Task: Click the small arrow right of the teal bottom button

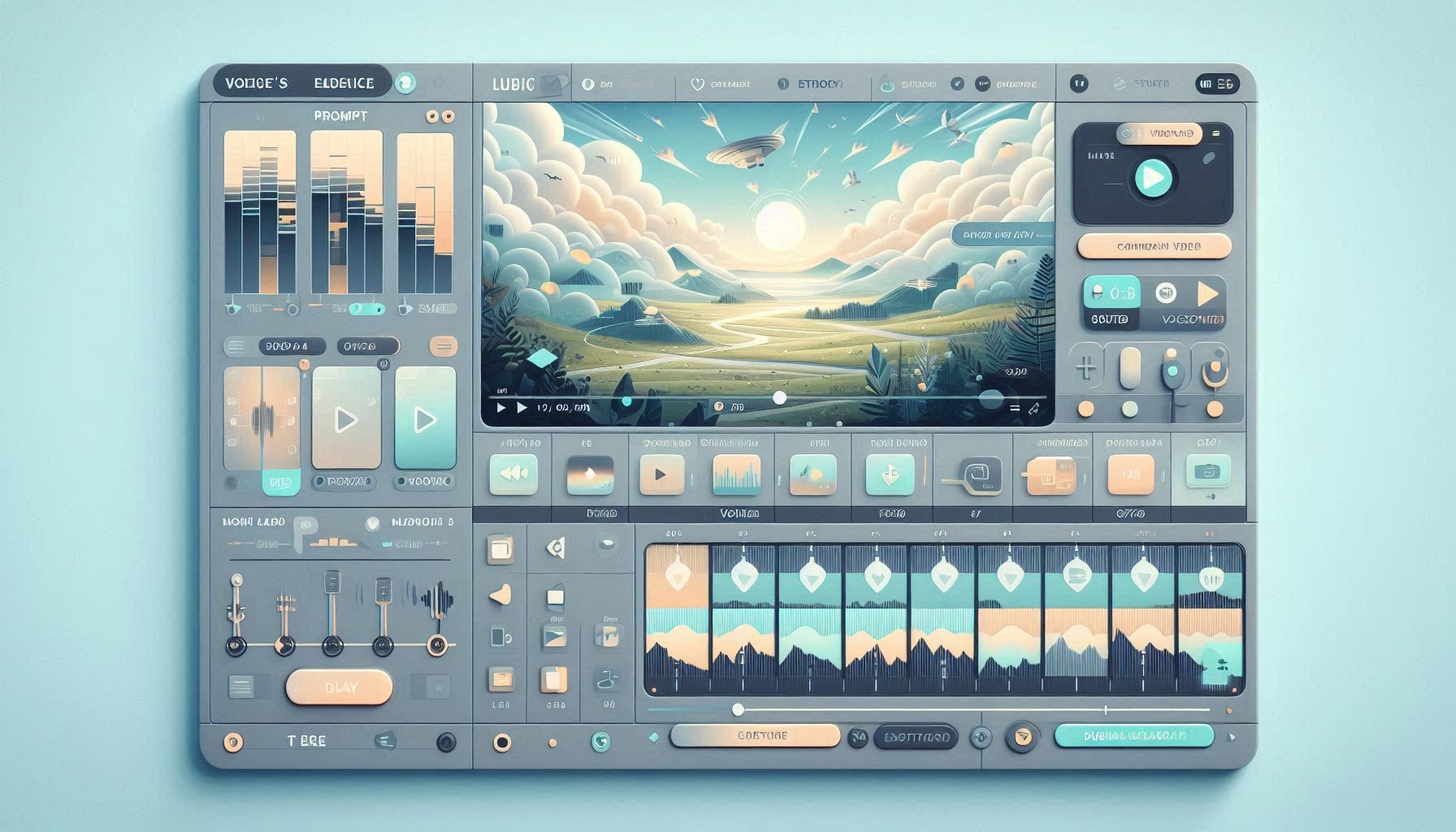Action: 1232,738
